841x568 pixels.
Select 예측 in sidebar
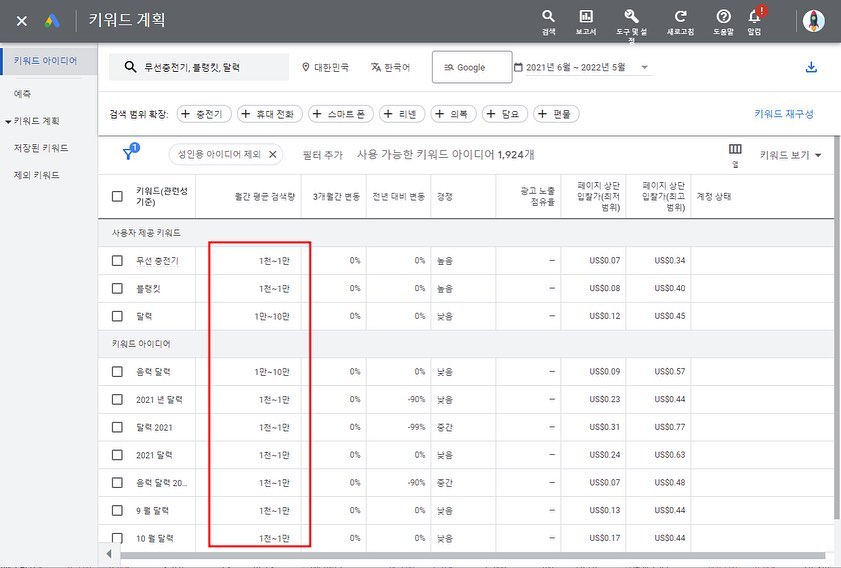click(23, 94)
